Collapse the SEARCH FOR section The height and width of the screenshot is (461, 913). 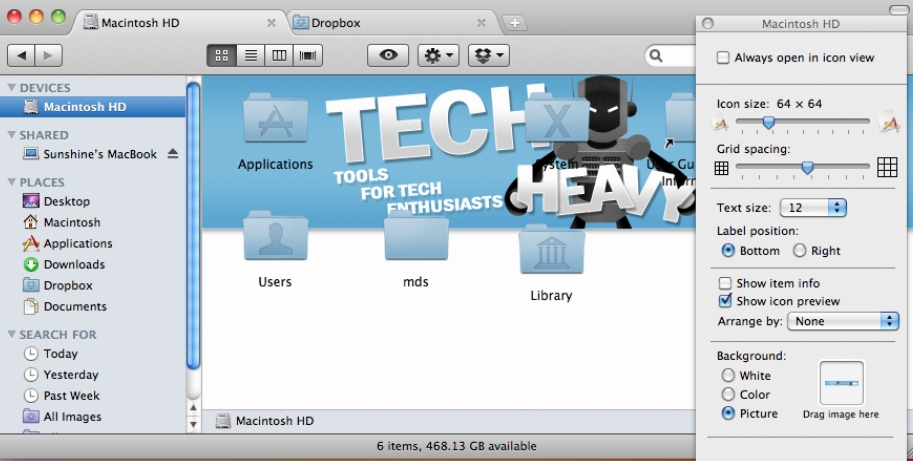(x=11, y=334)
